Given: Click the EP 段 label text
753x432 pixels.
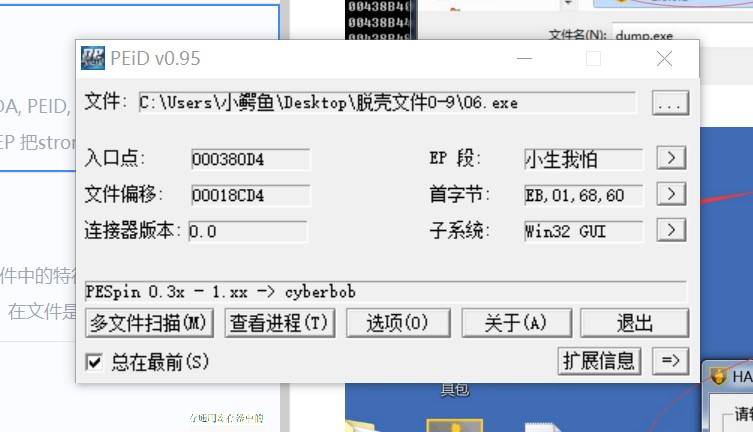Looking at the screenshot, I should 454,158.
